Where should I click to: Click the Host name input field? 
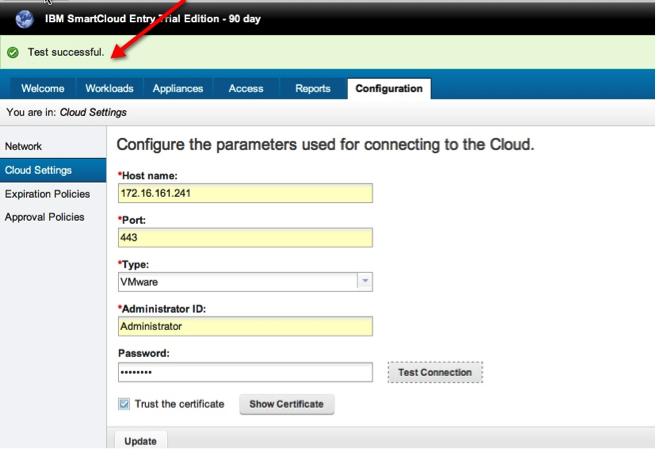click(x=245, y=193)
